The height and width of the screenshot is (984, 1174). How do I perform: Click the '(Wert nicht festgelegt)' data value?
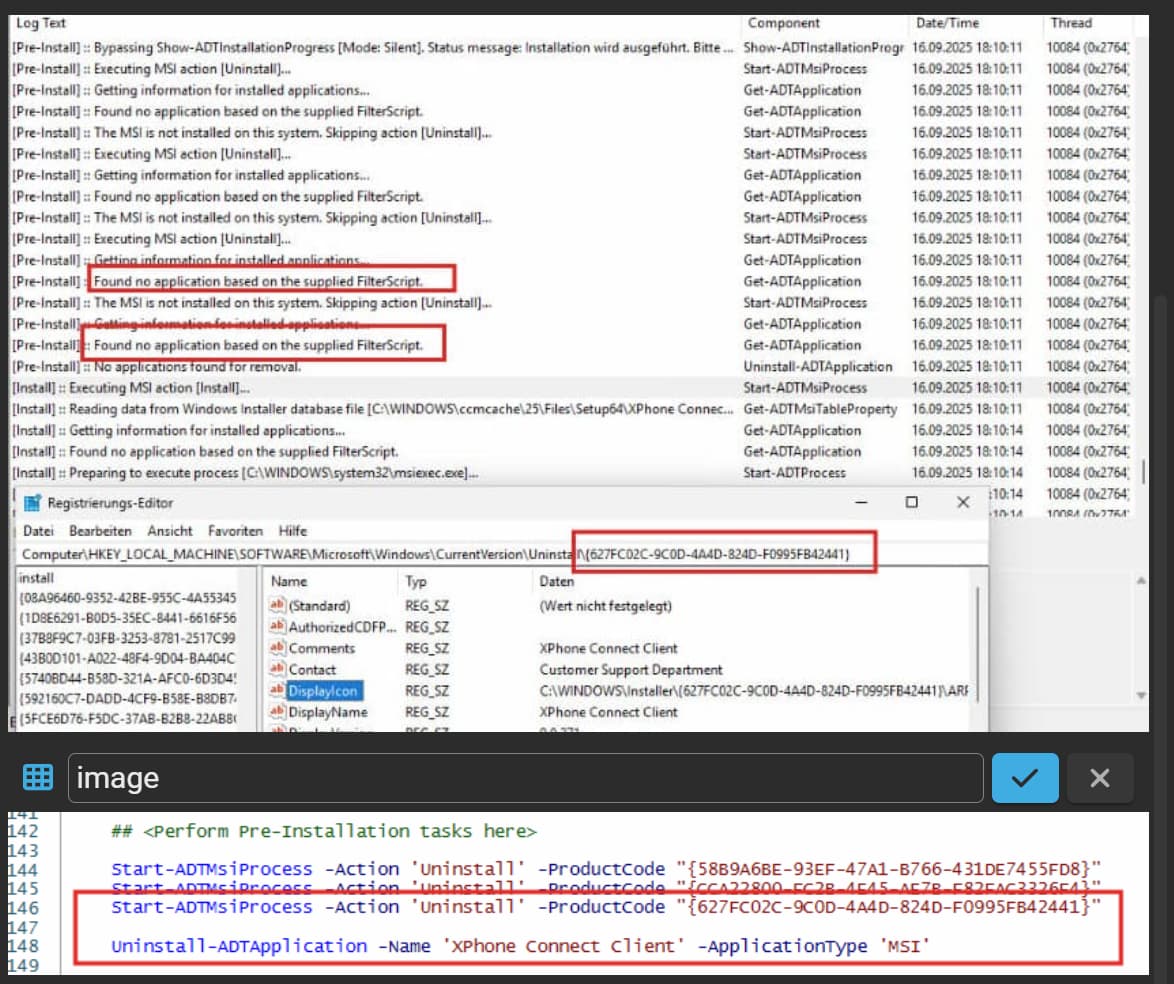point(605,606)
